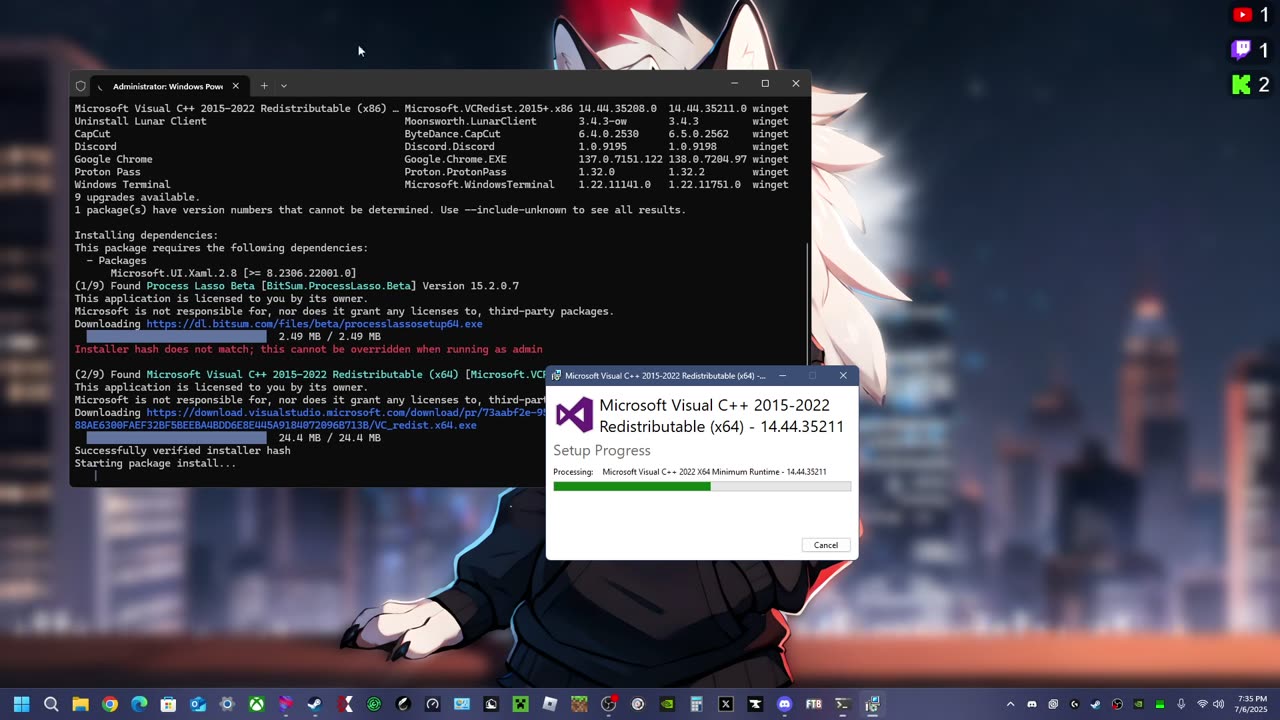Open the clock showing 7:35 PM
This screenshot has height=720, width=1280.
point(1252,704)
